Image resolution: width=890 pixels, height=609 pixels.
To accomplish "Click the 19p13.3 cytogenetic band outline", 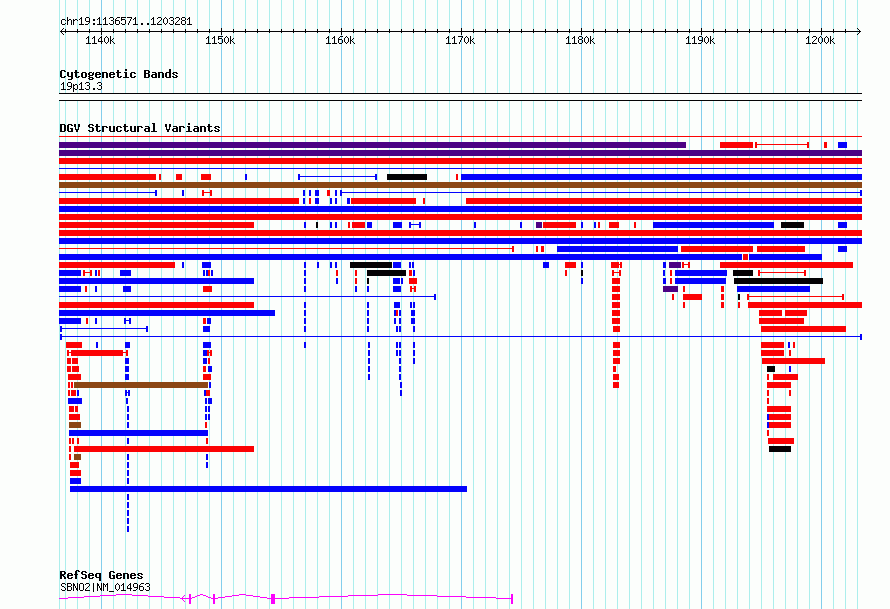I will (460, 97).
